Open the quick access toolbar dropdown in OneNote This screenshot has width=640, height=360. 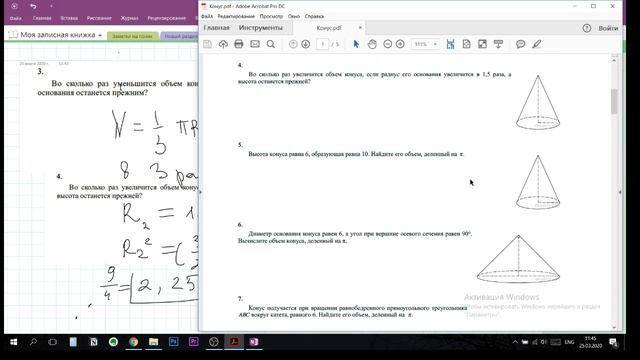pos(51,6)
